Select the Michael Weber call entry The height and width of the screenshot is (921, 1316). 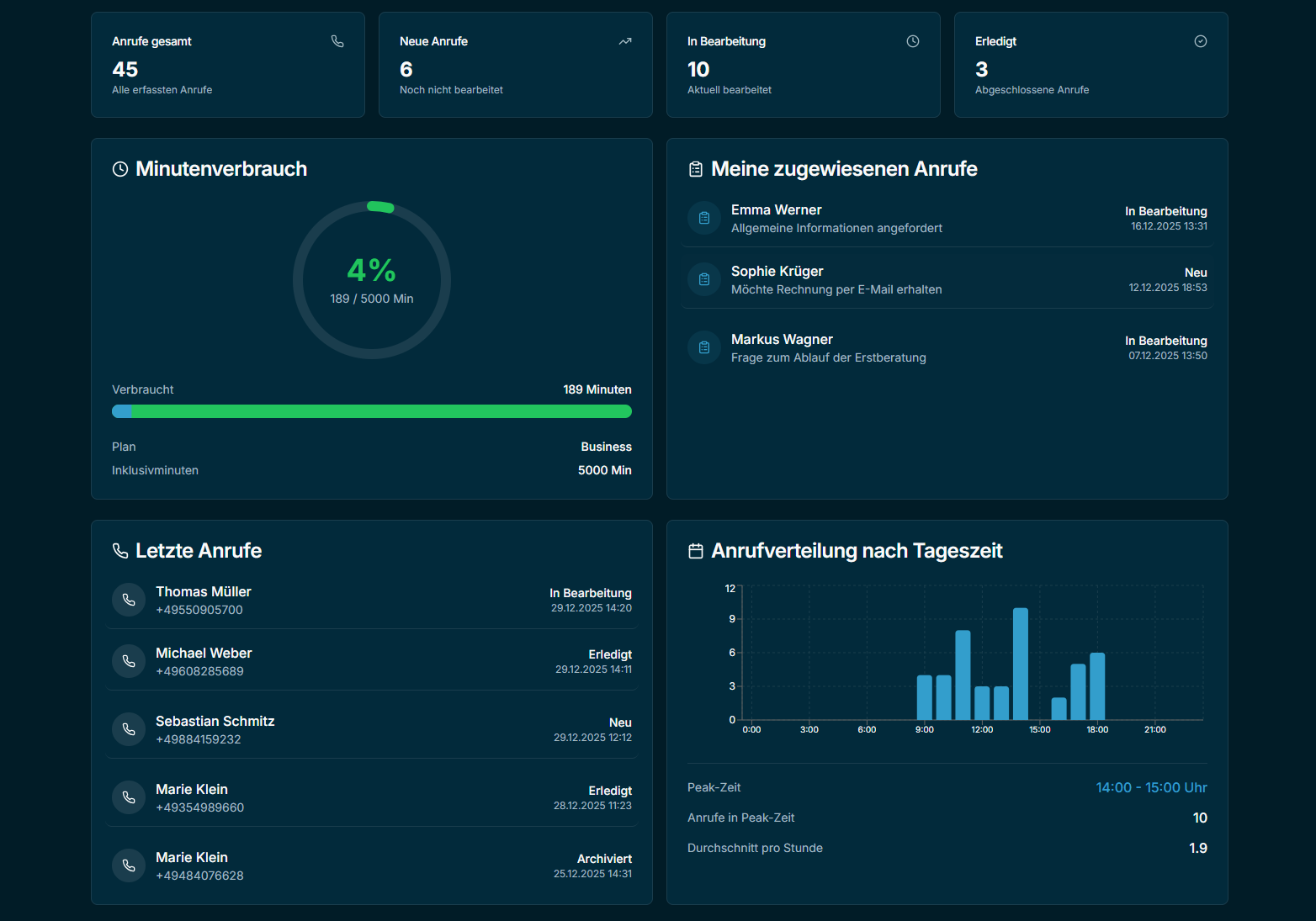(x=371, y=661)
